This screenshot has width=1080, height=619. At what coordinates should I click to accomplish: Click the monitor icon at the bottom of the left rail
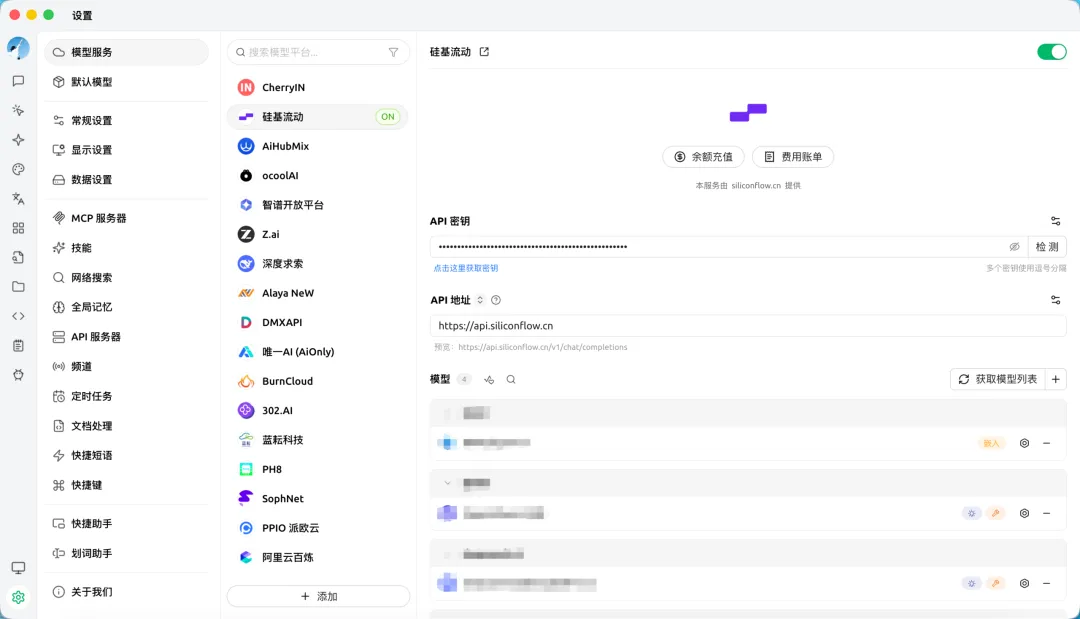click(x=18, y=568)
